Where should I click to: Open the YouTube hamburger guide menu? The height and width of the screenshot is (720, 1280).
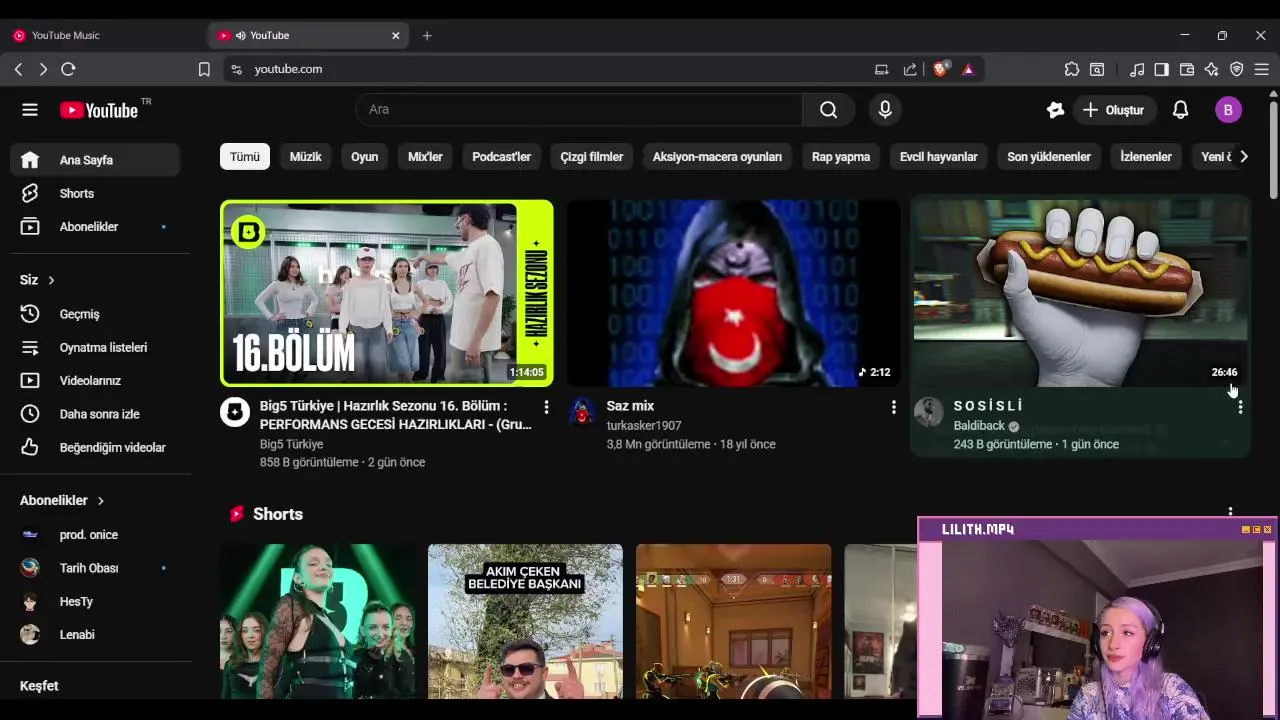coord(30,110)
